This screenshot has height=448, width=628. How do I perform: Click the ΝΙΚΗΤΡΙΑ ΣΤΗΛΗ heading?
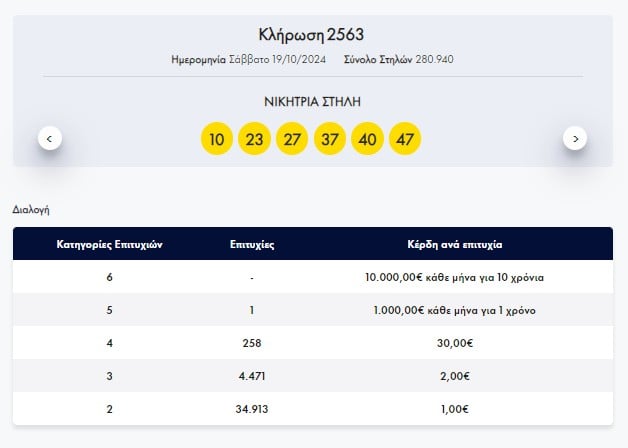312,102
